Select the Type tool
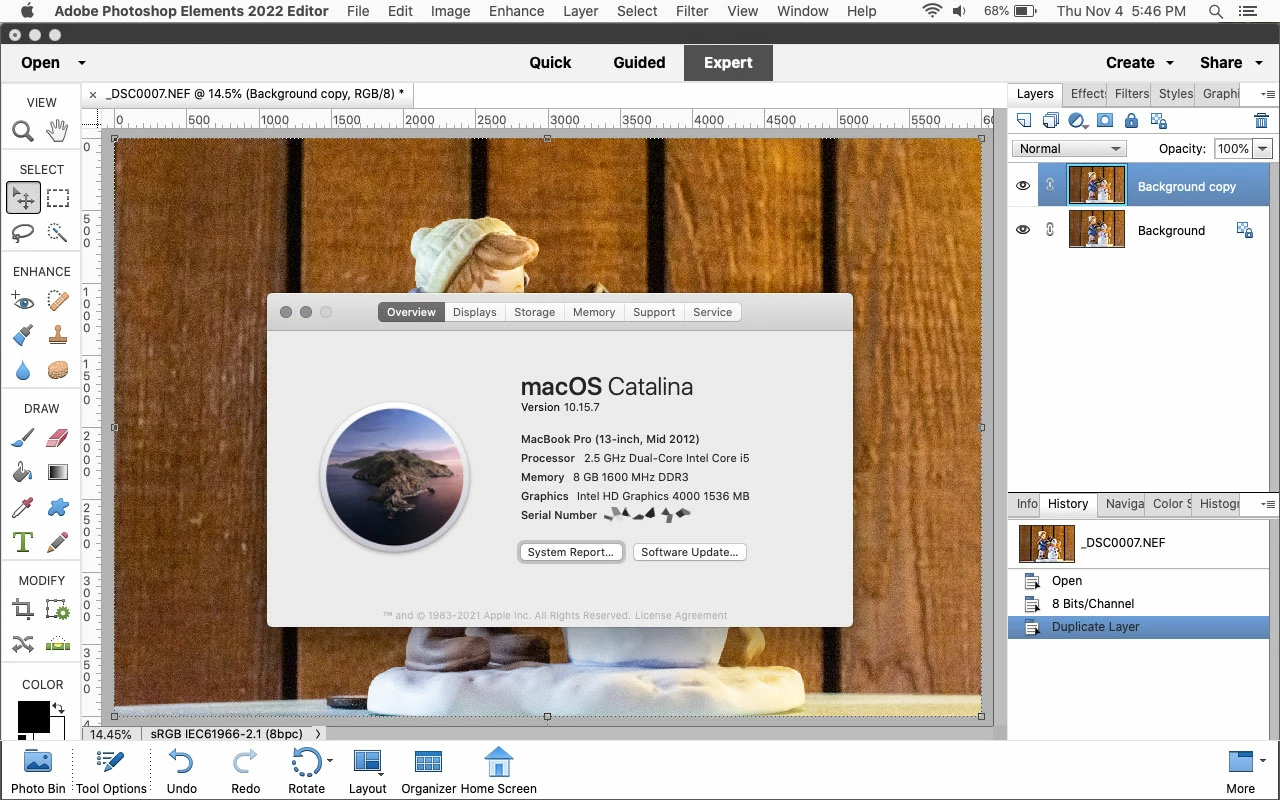 tap(23, 542)
